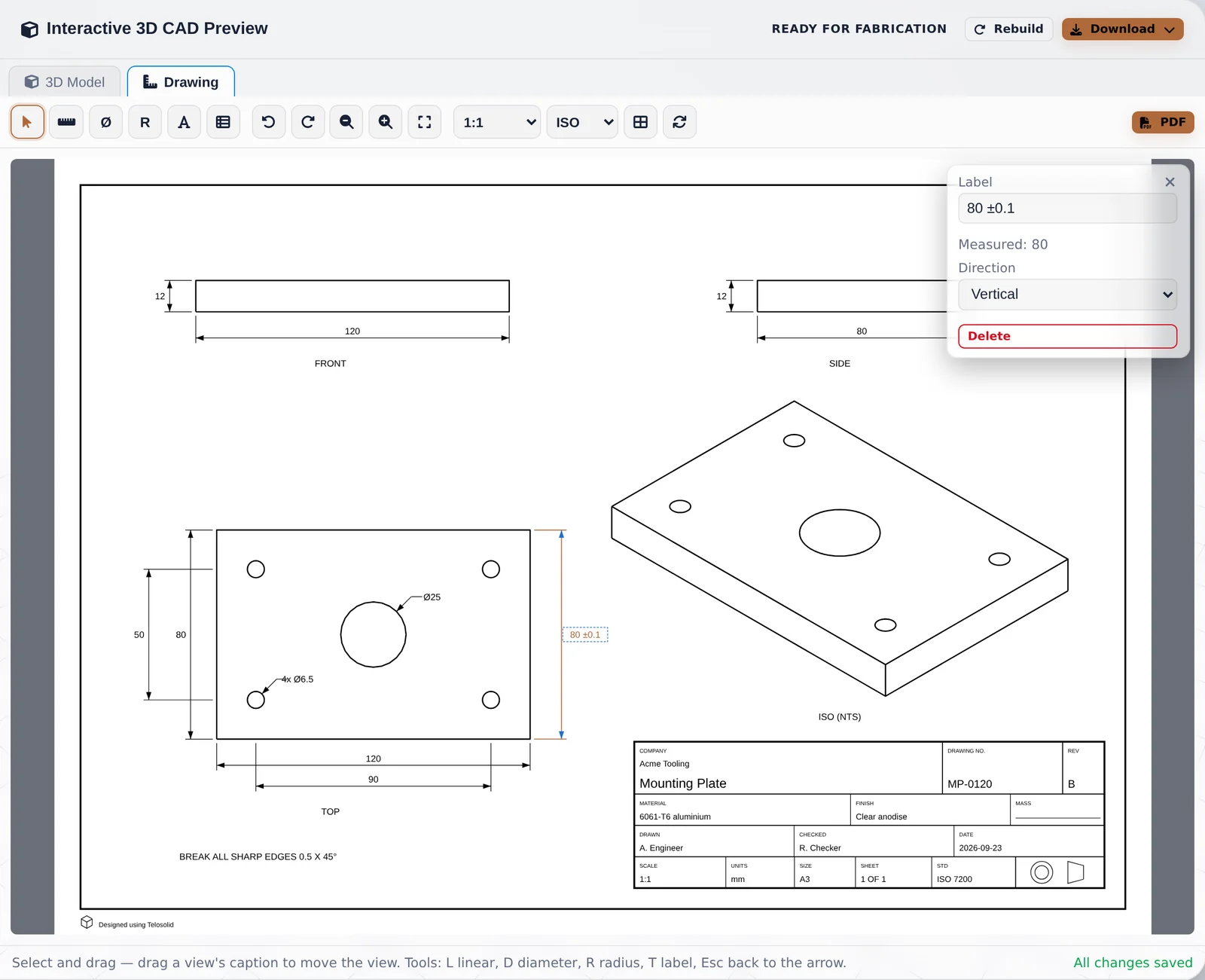The height and width of the screenshot is (980, 1205).
Task: Open the Download menu
Action: [1123, 29]
